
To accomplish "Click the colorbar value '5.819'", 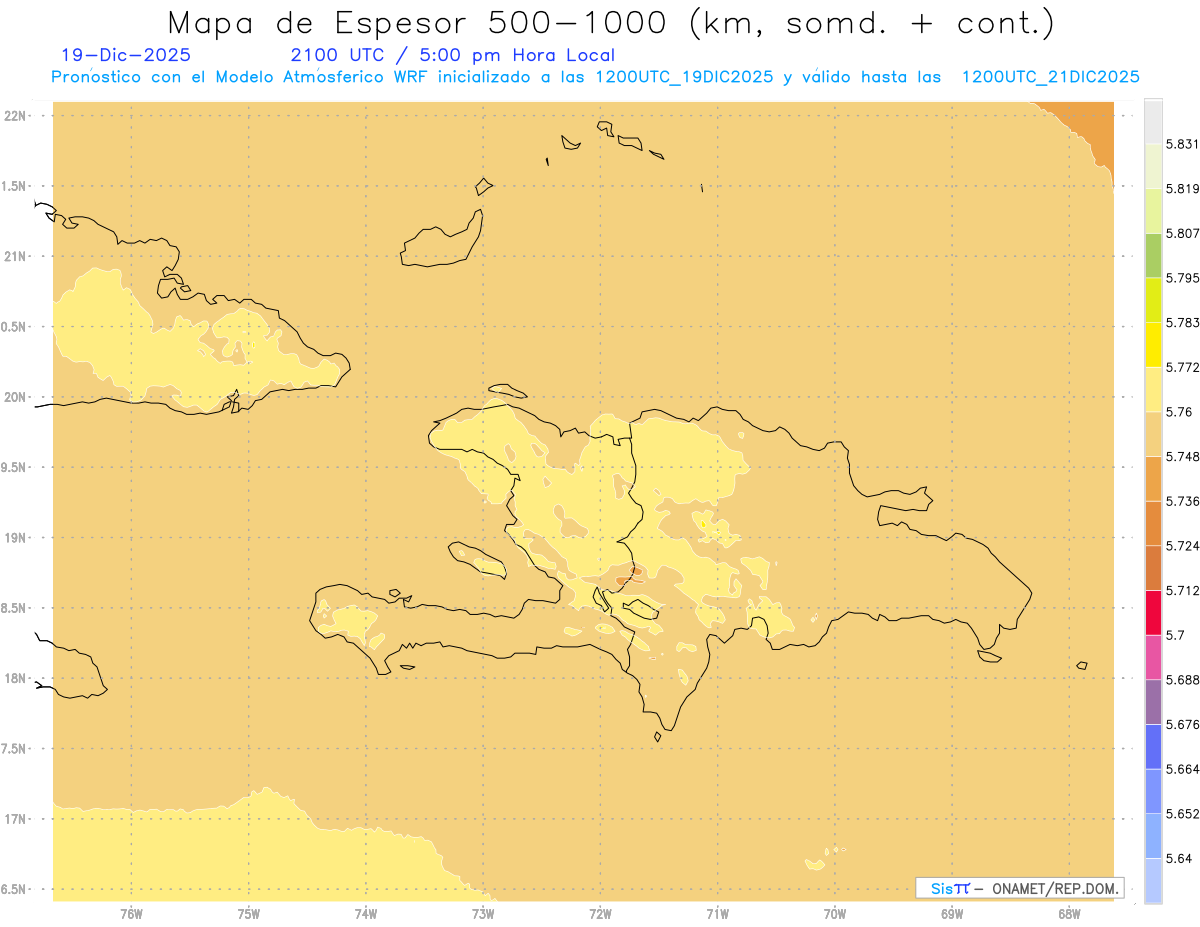I will (x=1183, y=189).
